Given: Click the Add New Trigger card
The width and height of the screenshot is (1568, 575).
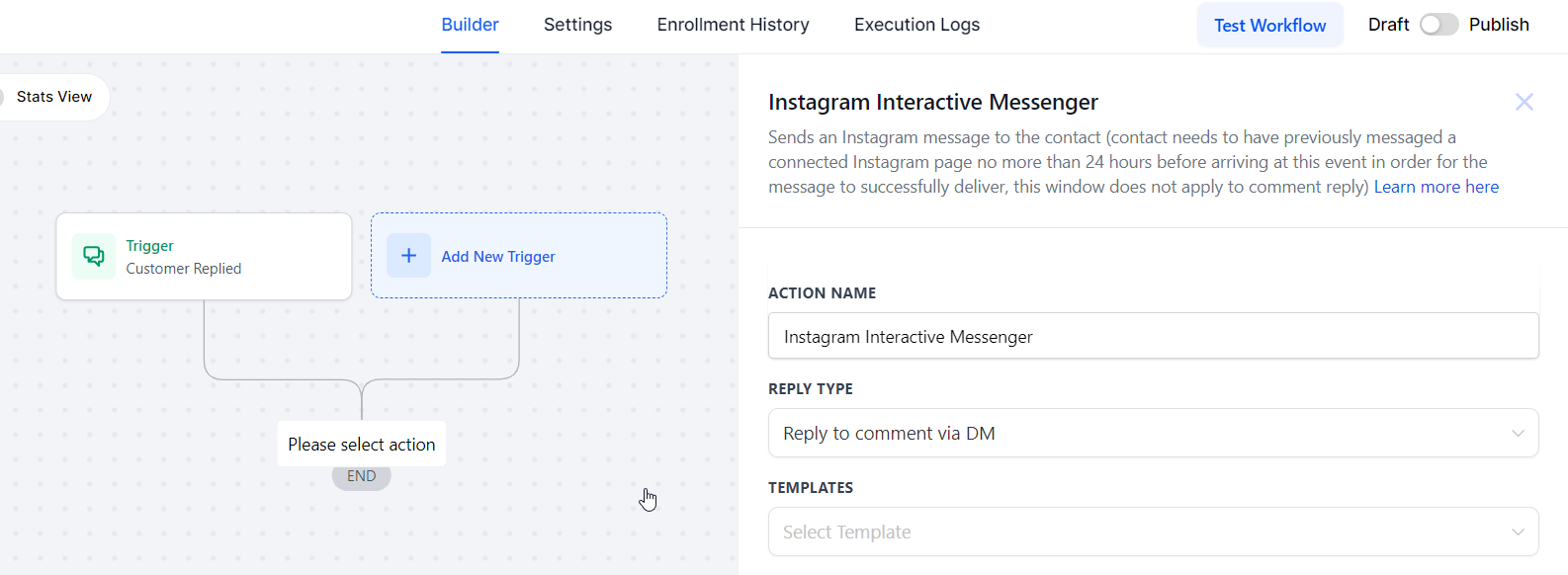Looking at the screenshot, I should [x=518, y=255].
